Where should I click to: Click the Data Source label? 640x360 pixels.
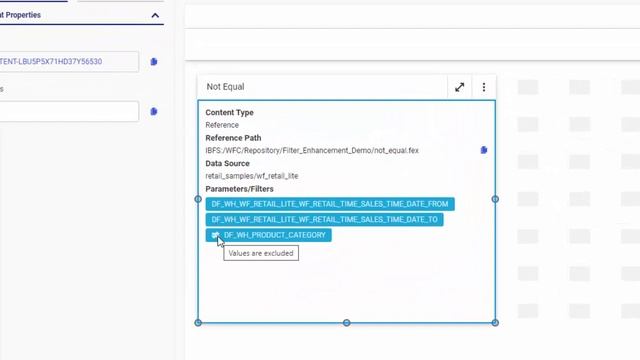[227, 163]
